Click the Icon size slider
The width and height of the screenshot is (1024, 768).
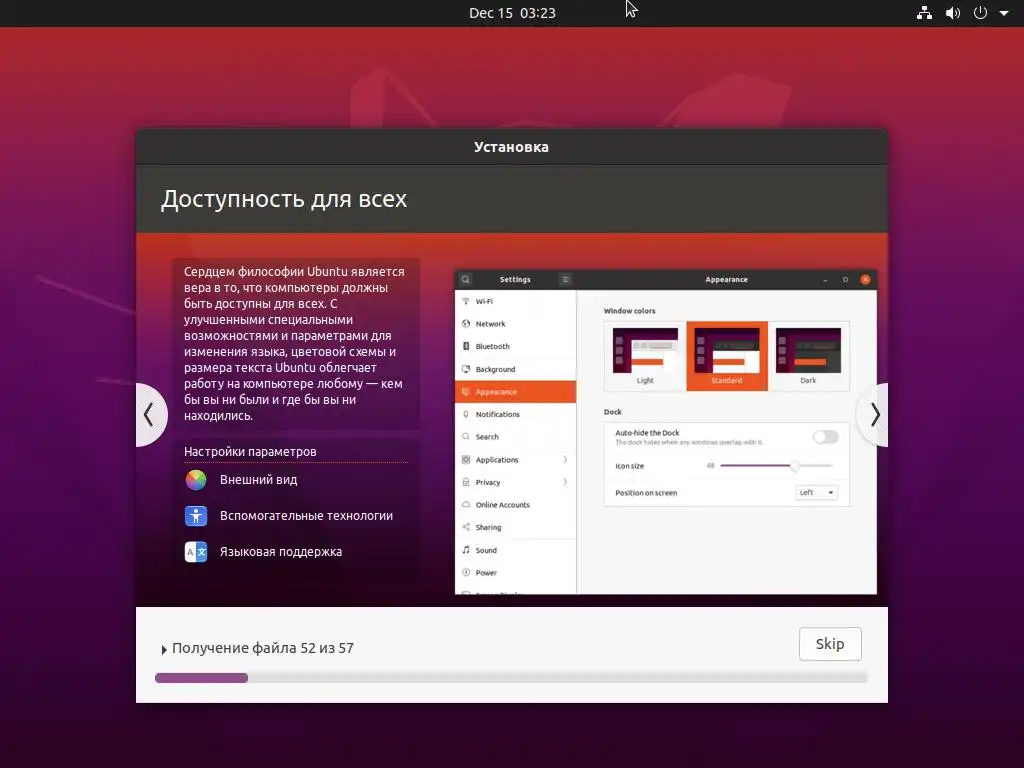point(776,466)
